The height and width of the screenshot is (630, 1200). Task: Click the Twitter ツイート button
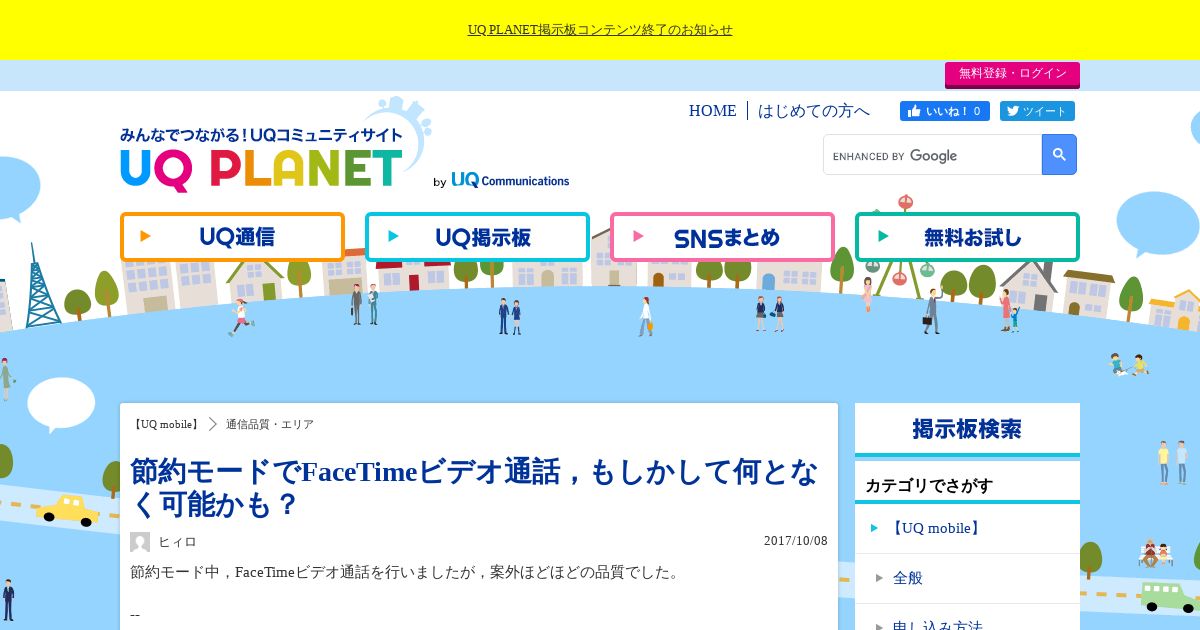1037,111
